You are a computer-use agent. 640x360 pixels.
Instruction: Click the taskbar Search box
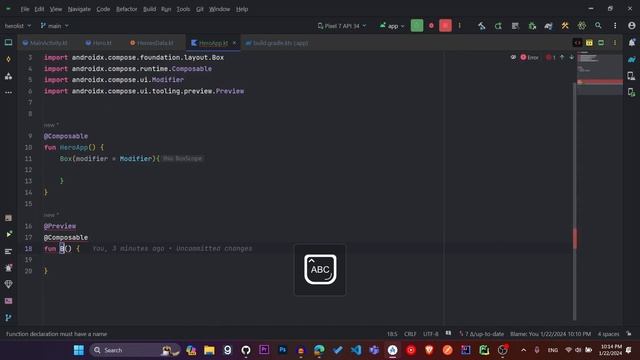point(135,350)
